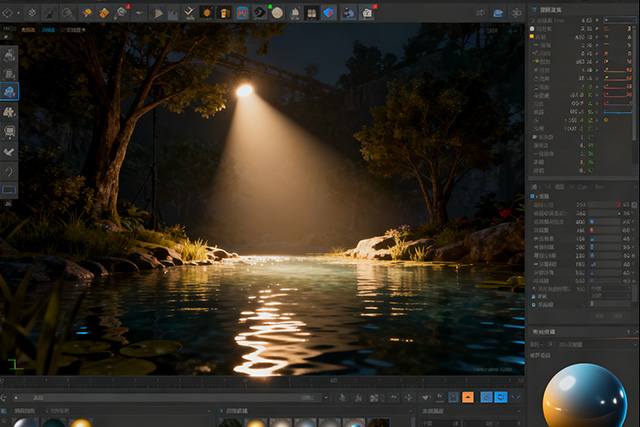This screenshot has width=640, height=427.
Task: Toggle the rightmost blue button on timeline bar
Action: tap(502, 397)
